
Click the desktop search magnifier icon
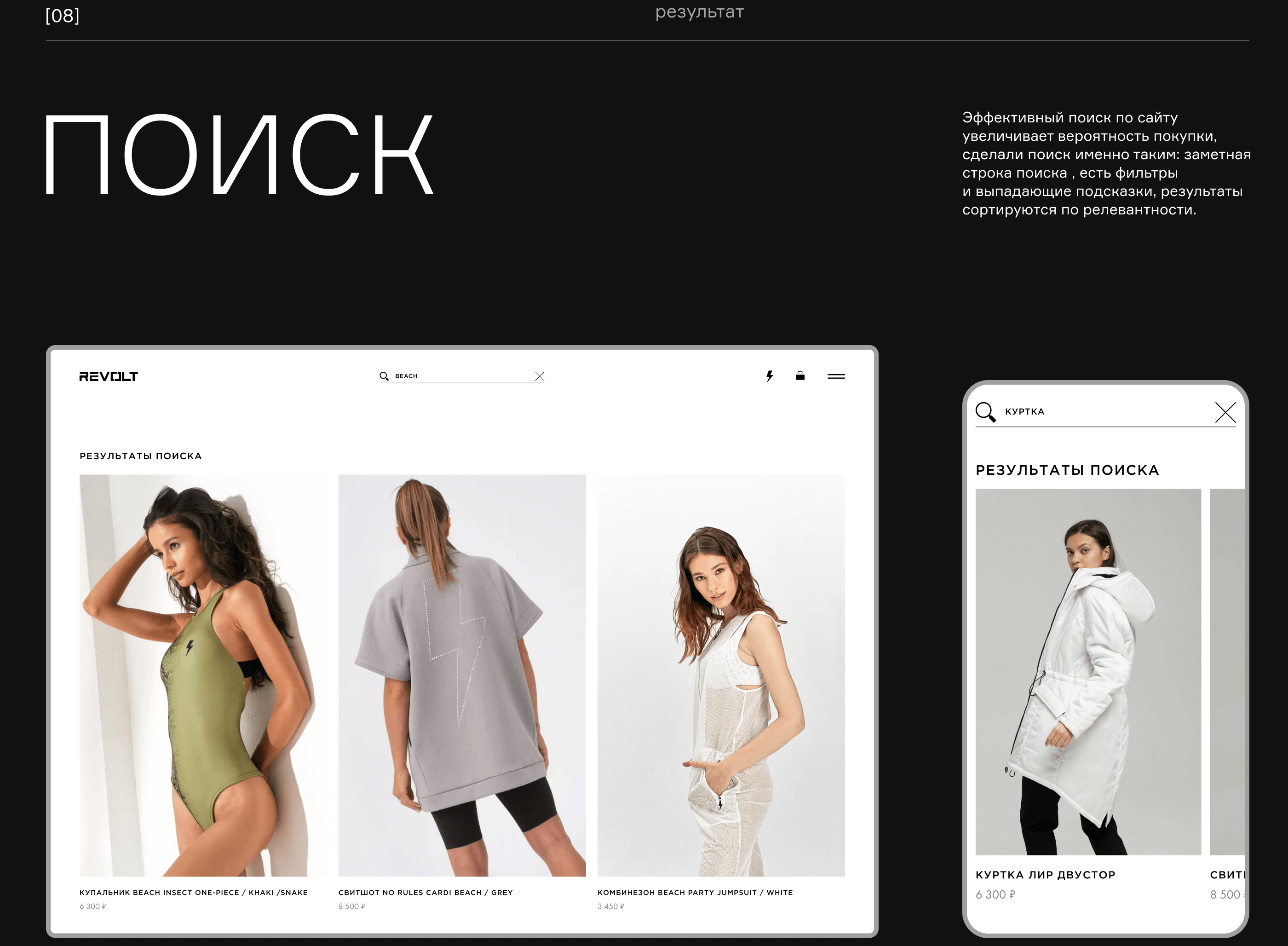click(384, 376)
